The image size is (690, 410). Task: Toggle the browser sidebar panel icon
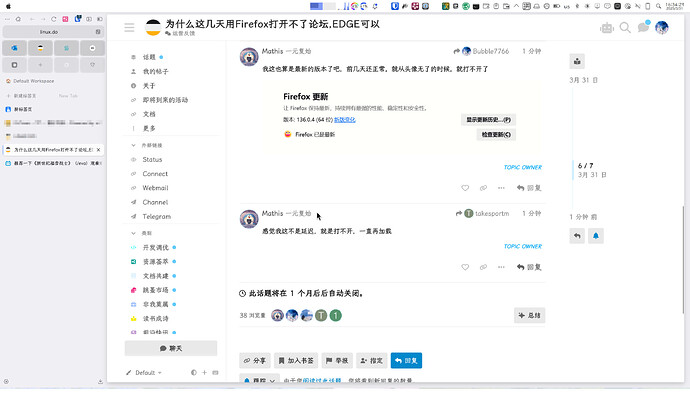coord(100,19)
